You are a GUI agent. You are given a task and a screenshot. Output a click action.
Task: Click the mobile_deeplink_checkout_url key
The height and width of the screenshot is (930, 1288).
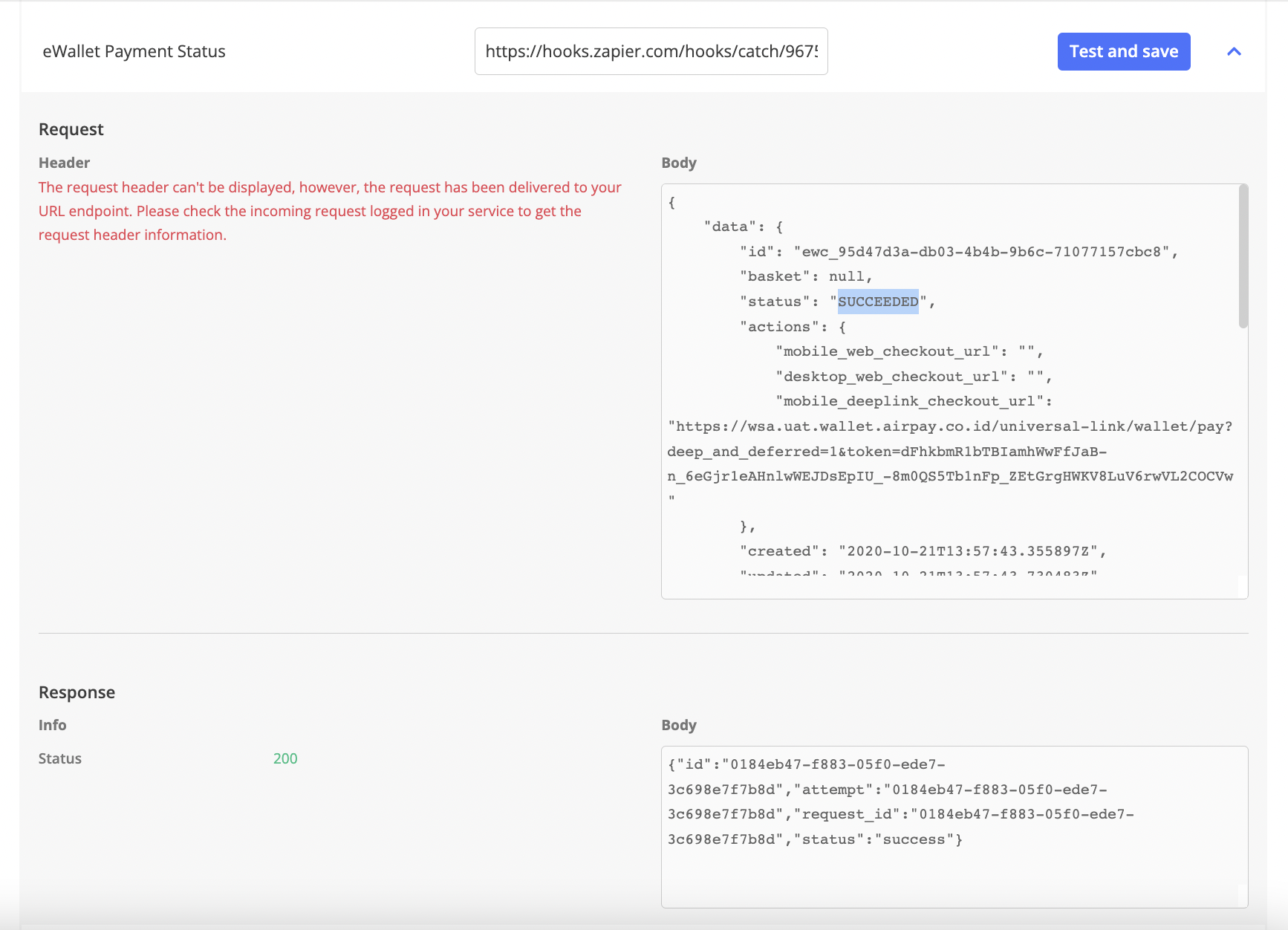(x=914, y=401)
